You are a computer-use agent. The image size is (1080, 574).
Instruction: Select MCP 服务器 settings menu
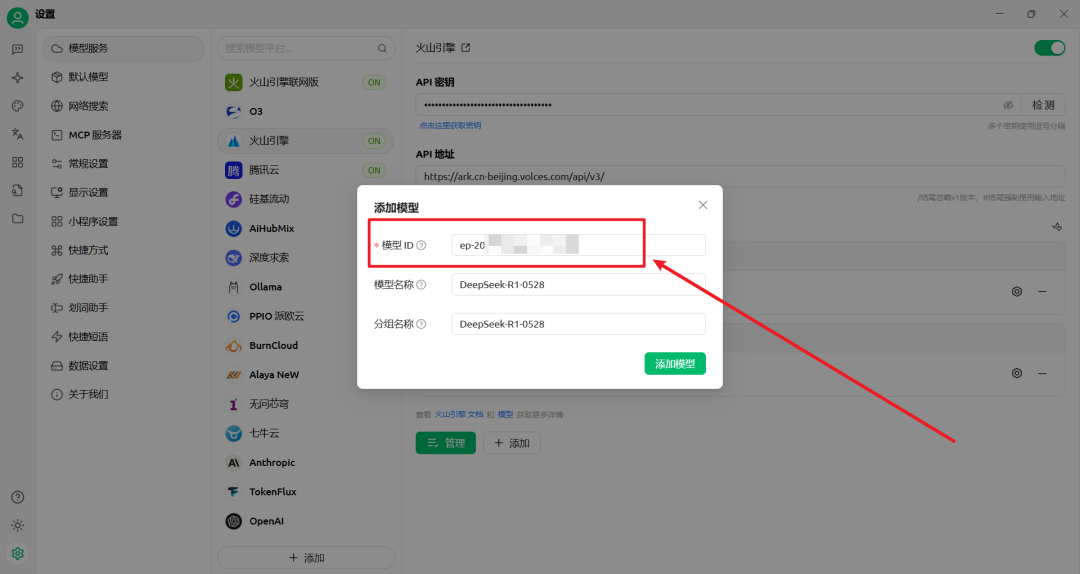123,135
